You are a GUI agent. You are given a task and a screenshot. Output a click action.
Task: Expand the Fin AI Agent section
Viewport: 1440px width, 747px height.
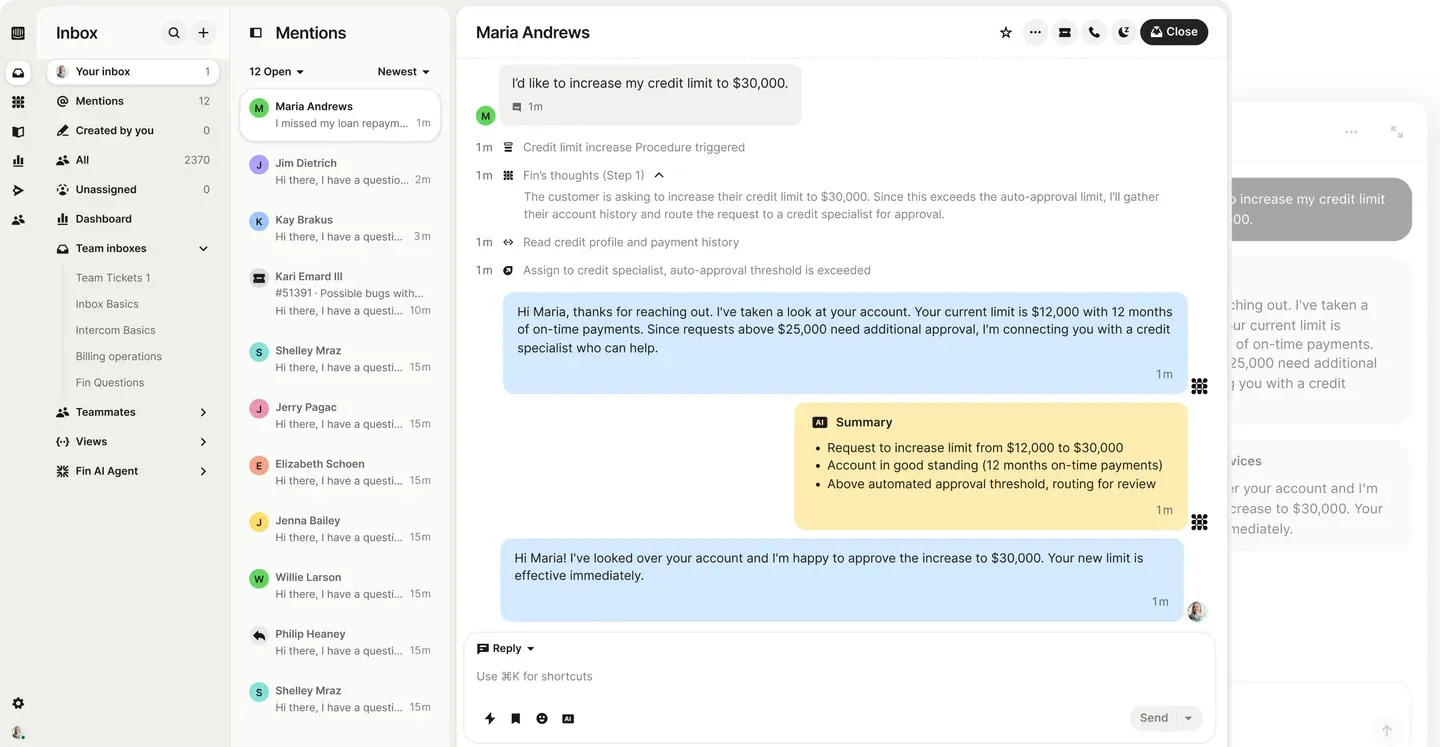(203, 471)
